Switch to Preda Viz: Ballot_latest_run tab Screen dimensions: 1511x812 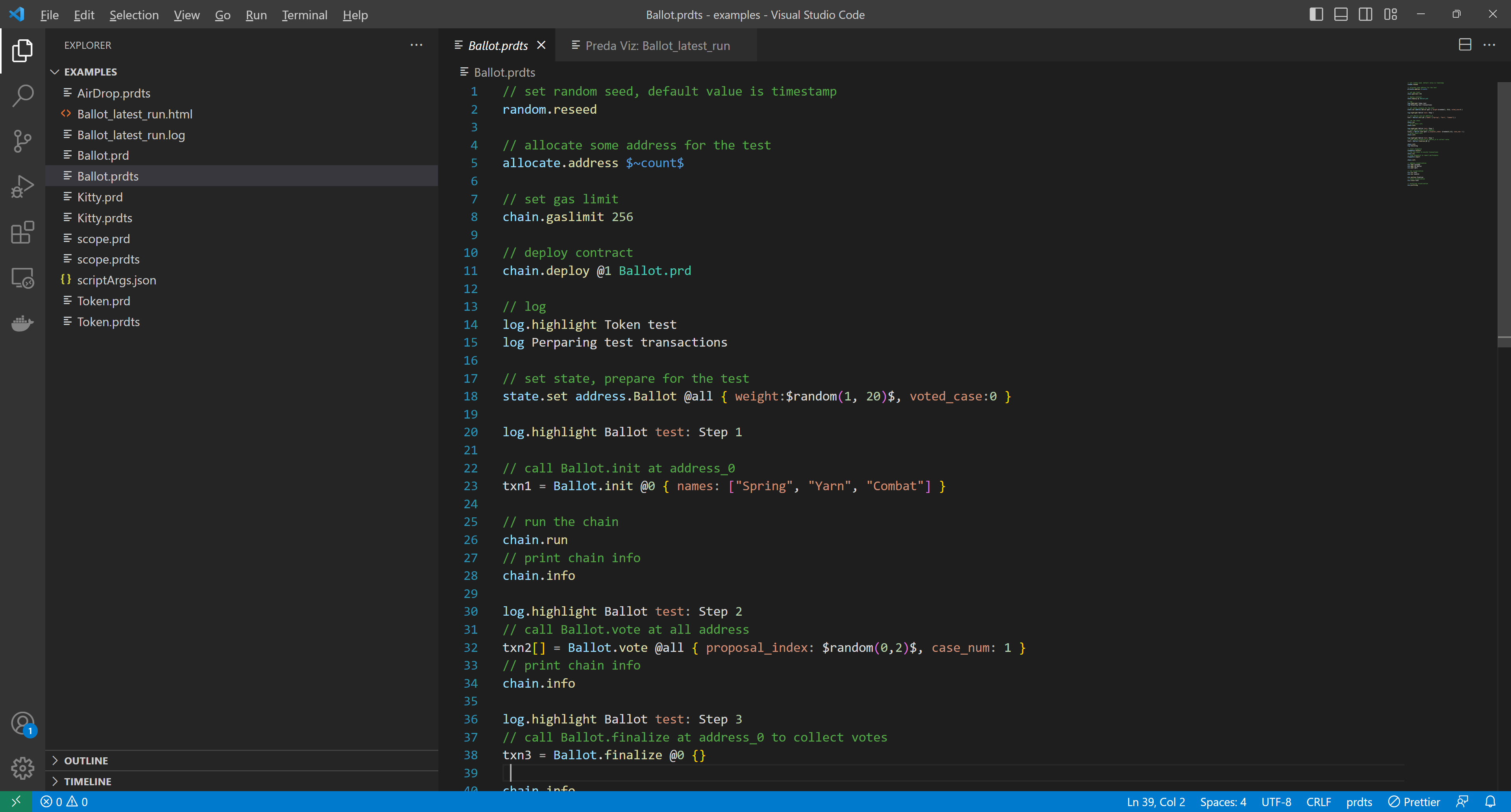pyautogui.click(x=656, y=45)
